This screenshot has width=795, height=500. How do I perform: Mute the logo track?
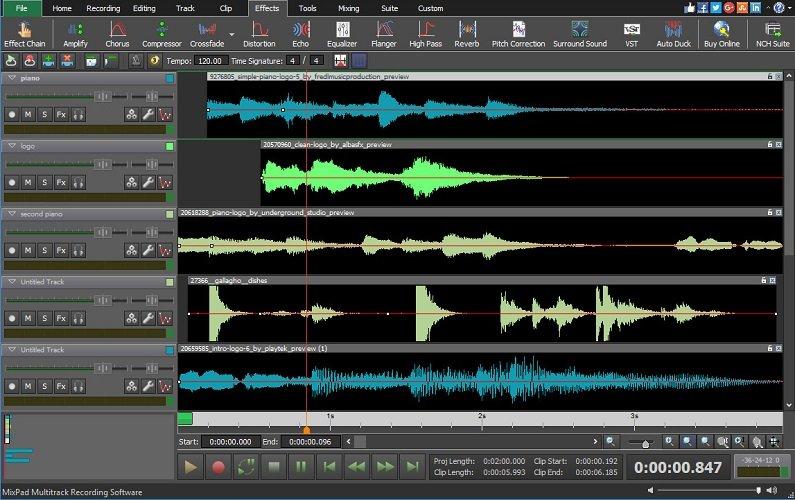[28, 183]
